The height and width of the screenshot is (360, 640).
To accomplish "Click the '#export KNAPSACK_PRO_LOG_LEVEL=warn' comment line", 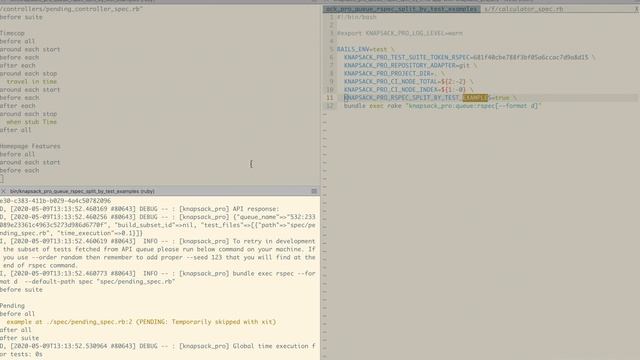I will pos(400,33).
